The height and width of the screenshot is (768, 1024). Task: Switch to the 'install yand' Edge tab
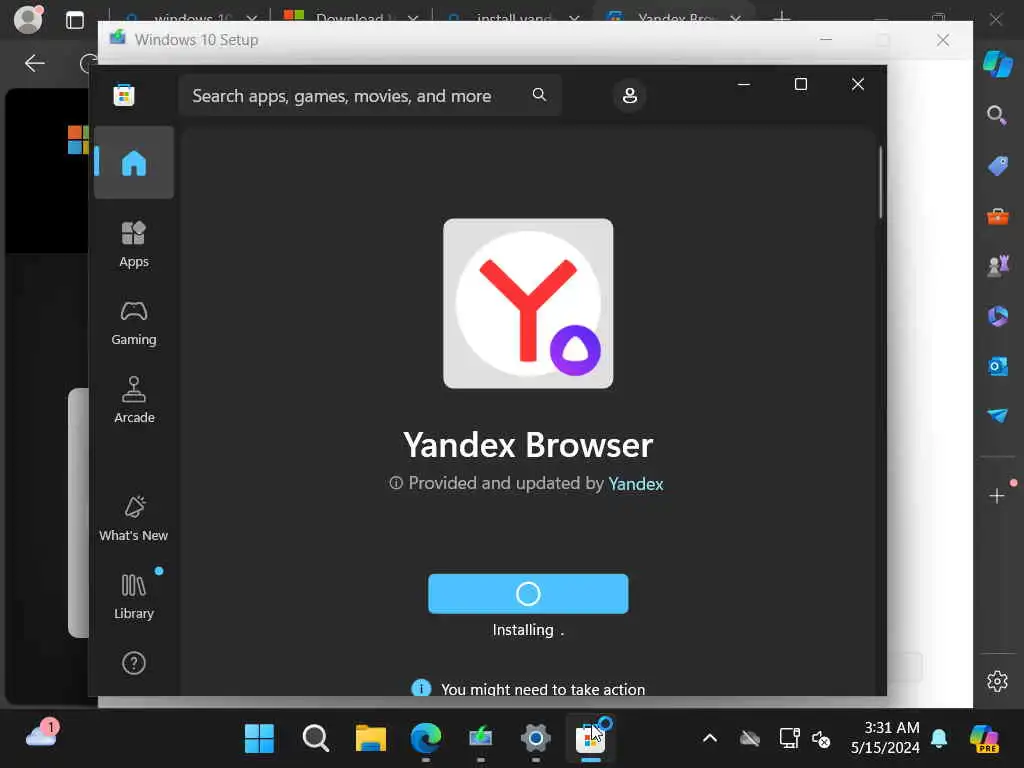[x=511, y=17]
